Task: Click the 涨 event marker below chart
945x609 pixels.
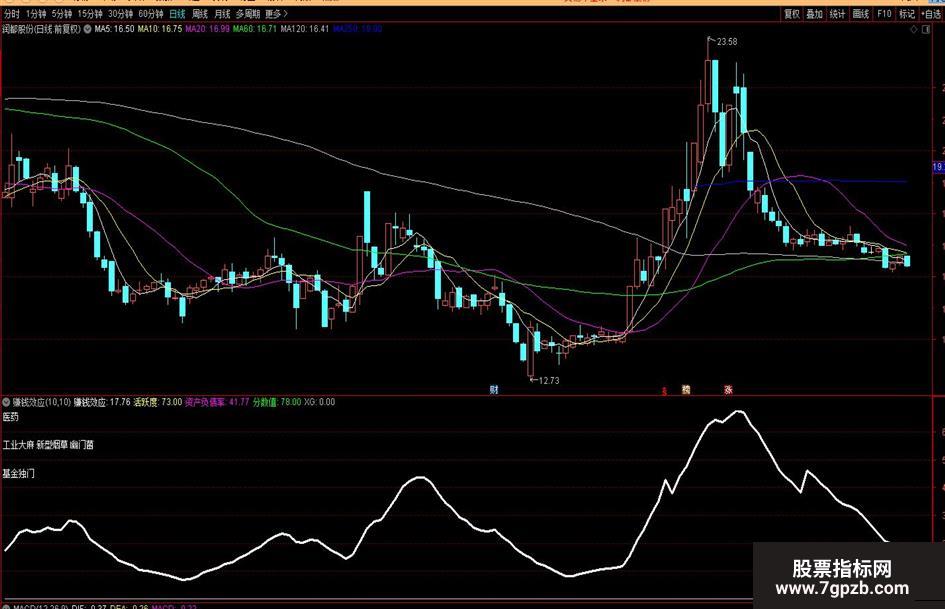Action: coord(728,390)
